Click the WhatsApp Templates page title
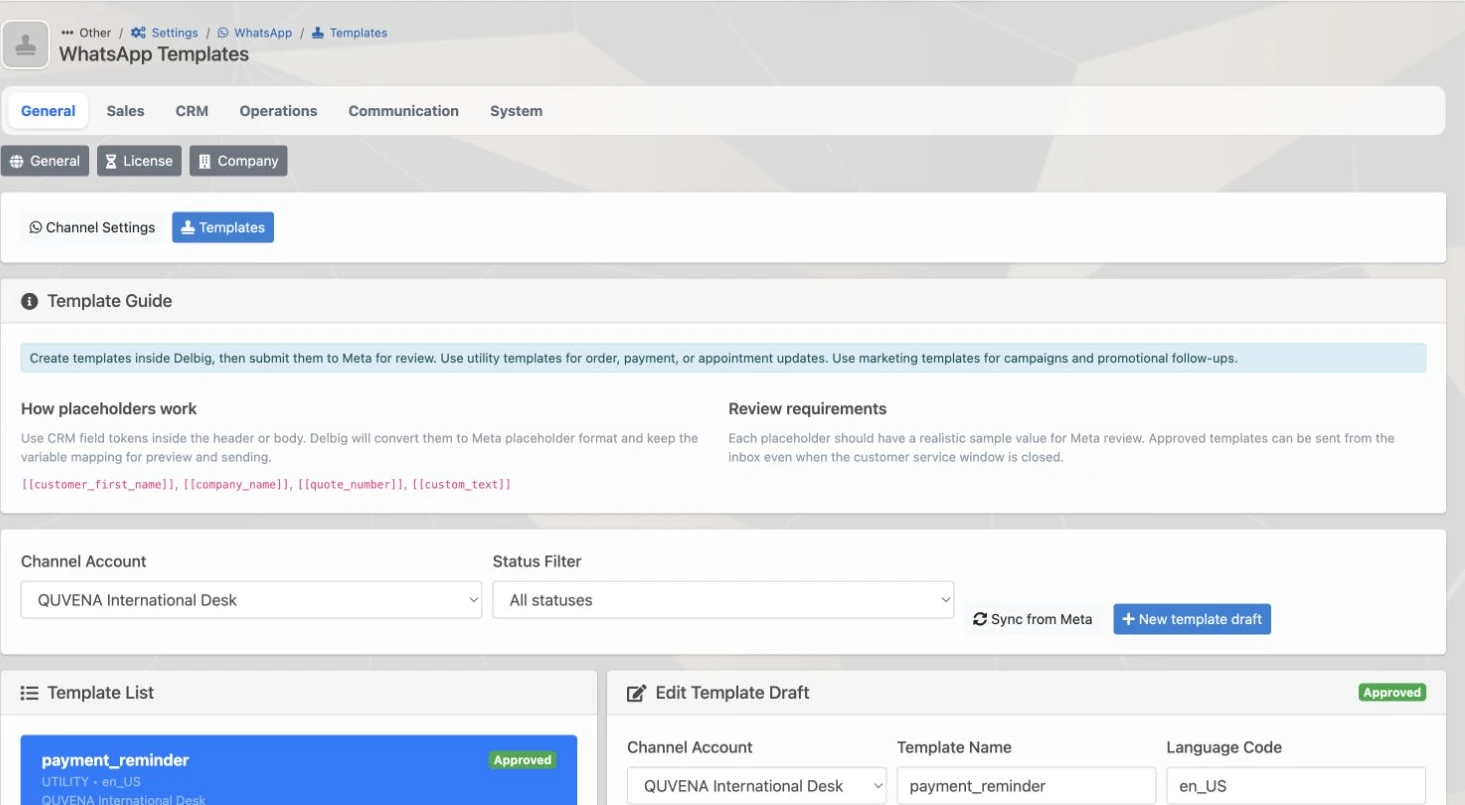1465x805 pixels. (x=154, y=54)
